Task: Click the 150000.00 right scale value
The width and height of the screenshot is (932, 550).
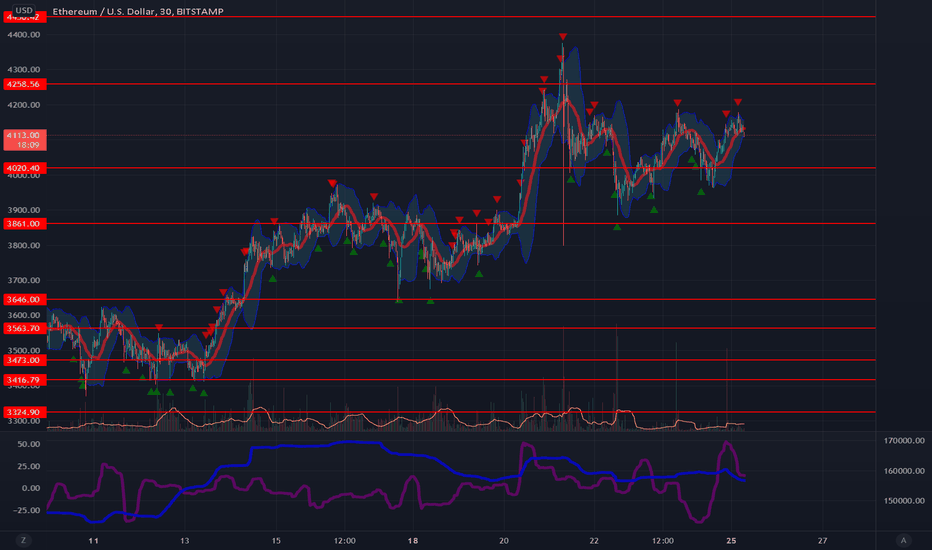Action: click(904, 501)
